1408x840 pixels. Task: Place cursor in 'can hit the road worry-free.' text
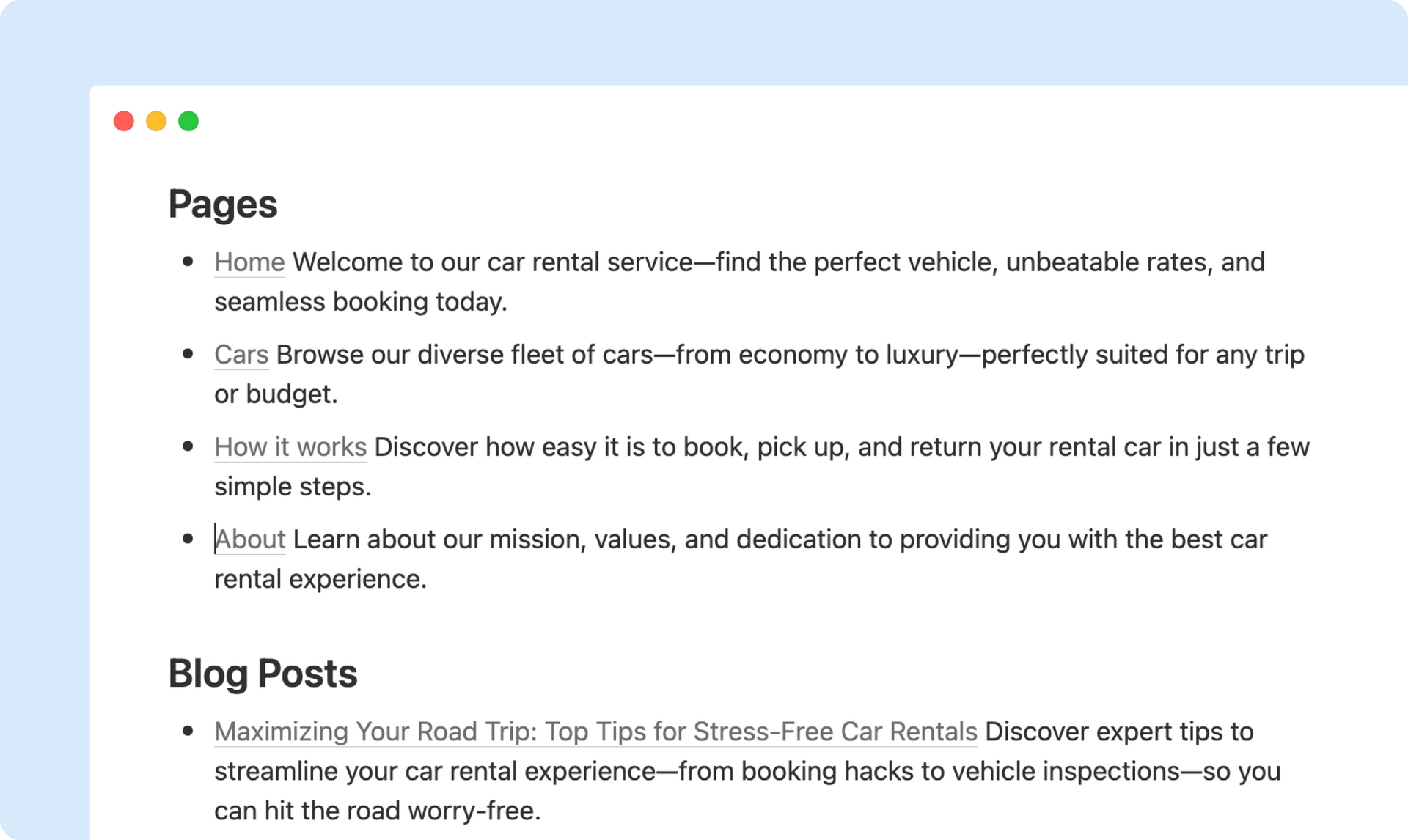pos(378,811)
